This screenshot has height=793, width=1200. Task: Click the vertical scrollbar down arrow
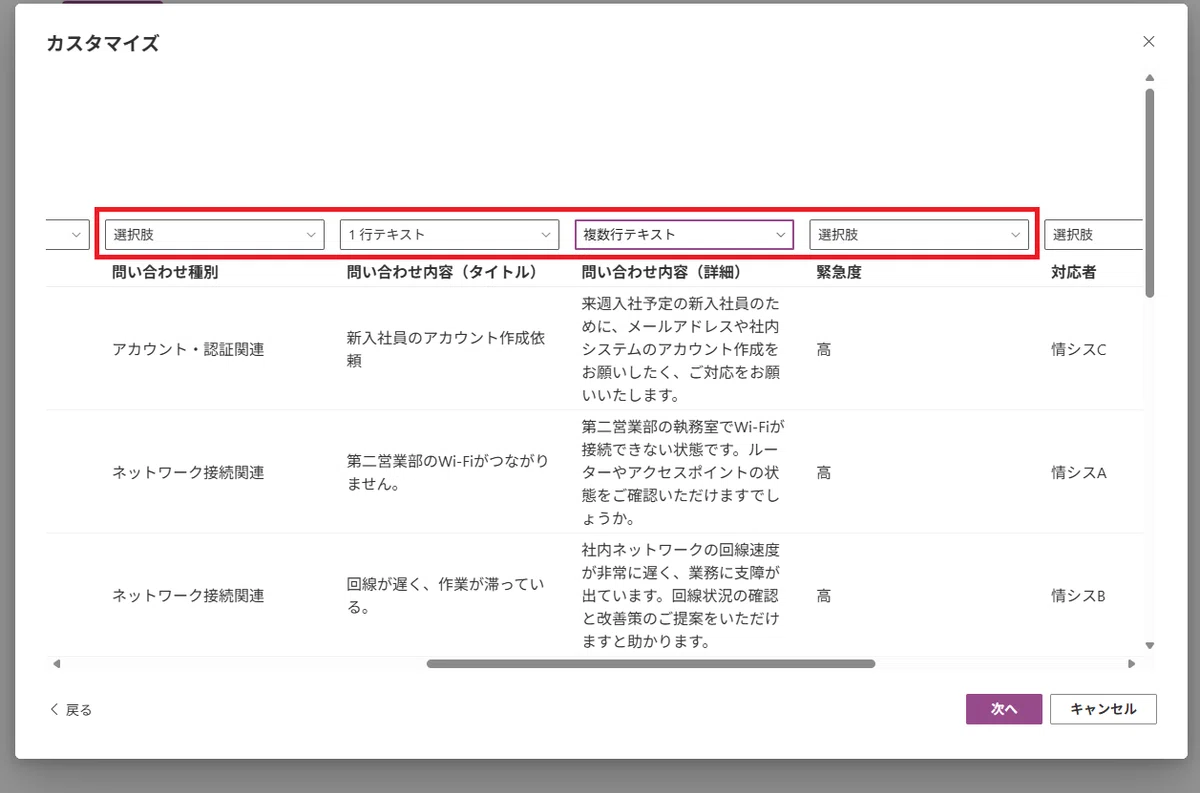[x=1150, y=646]
